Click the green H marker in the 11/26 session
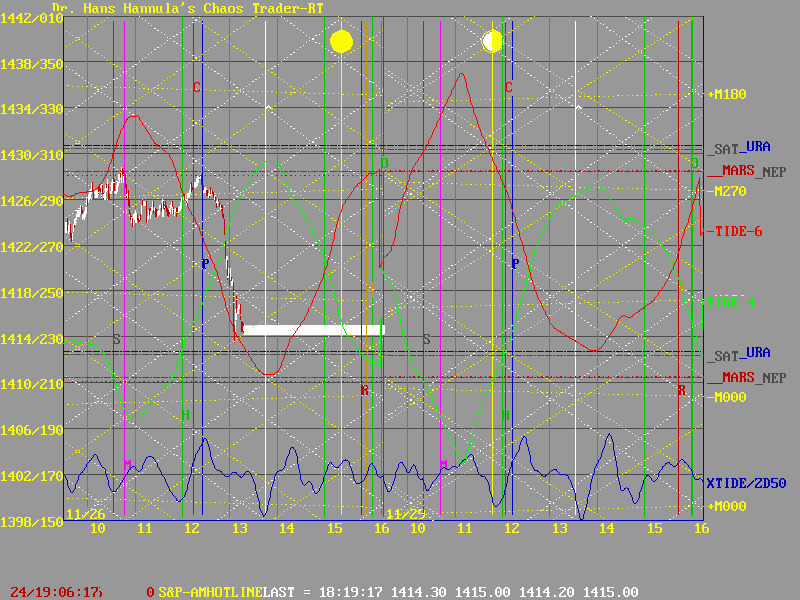 point(186,415)
